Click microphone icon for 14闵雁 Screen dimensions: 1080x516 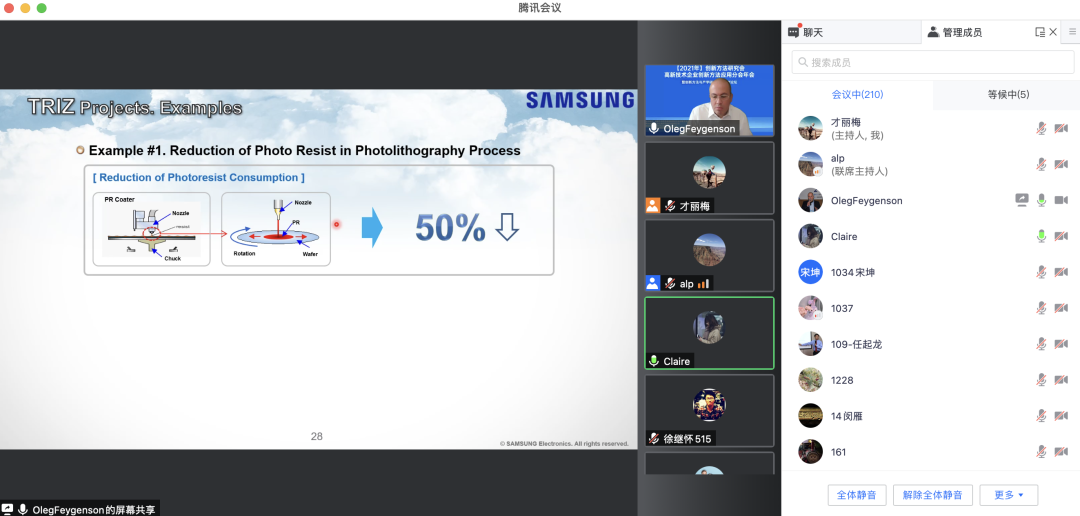(x=1041, y=415)
